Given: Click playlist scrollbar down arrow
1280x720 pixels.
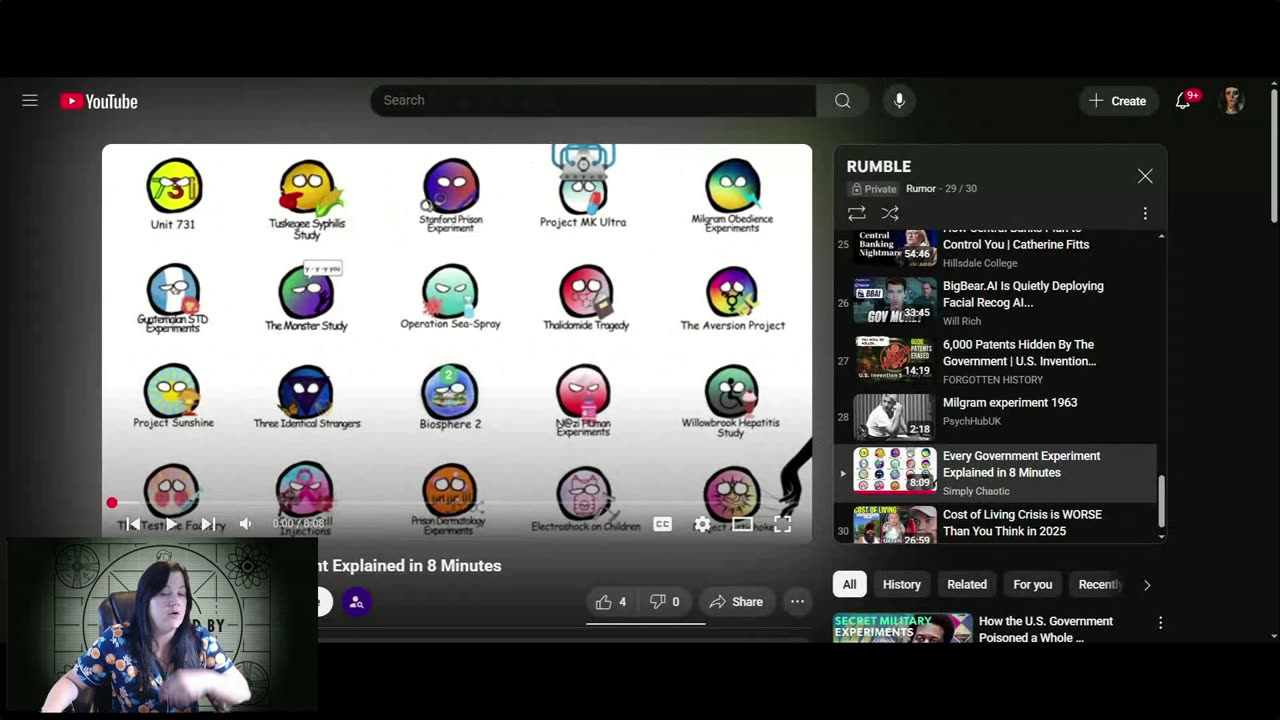Looking at the screenshot, I should [1161, 537].
